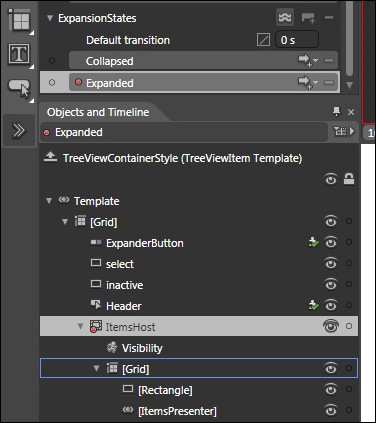
Task: Collapse the nested [Grid] under ItemsHost
Action: pos(97,368)
